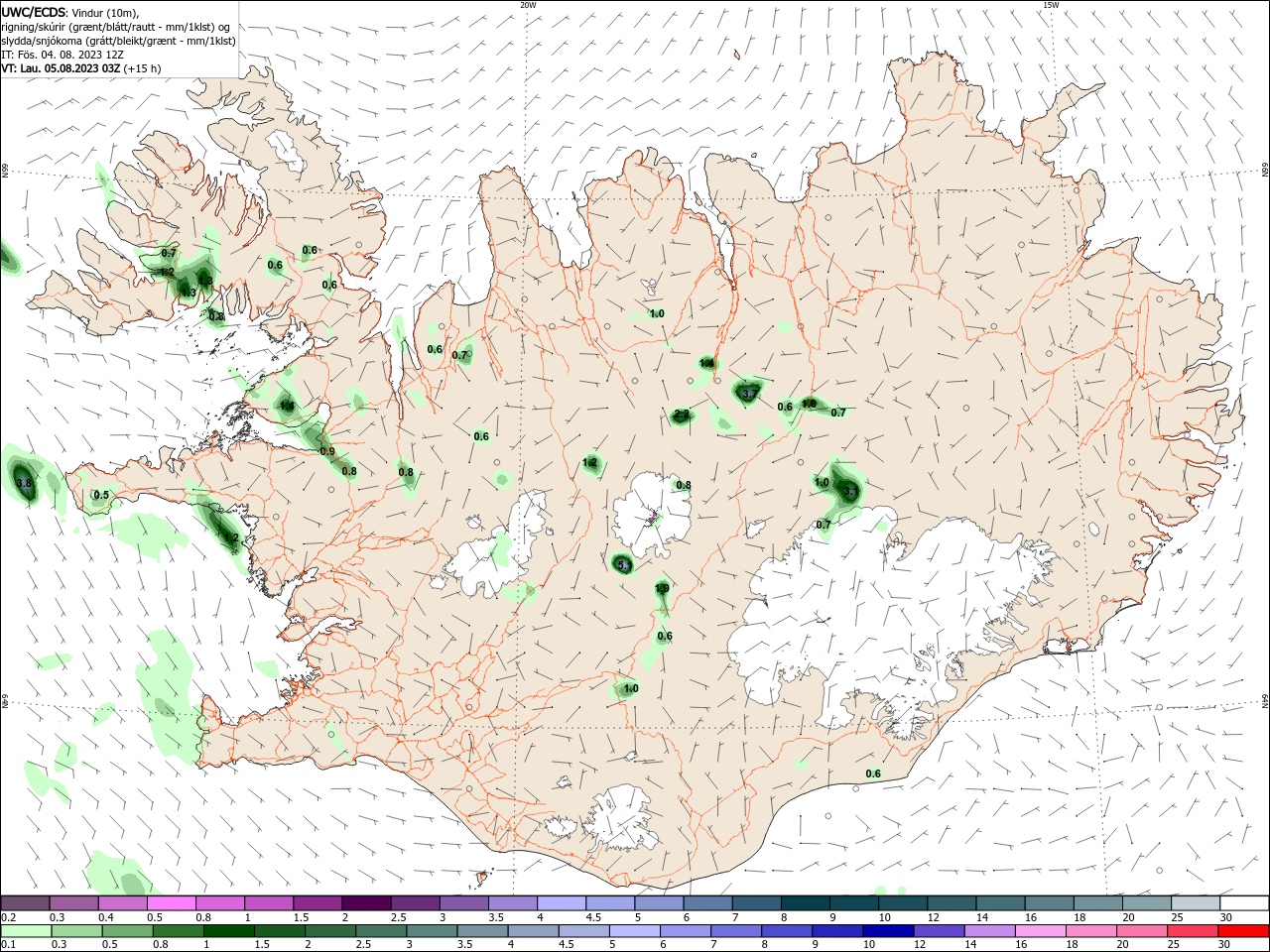1270x952 pixels.
Task: Pick the 0.8–1 green rain swatch
Action: 178,931
